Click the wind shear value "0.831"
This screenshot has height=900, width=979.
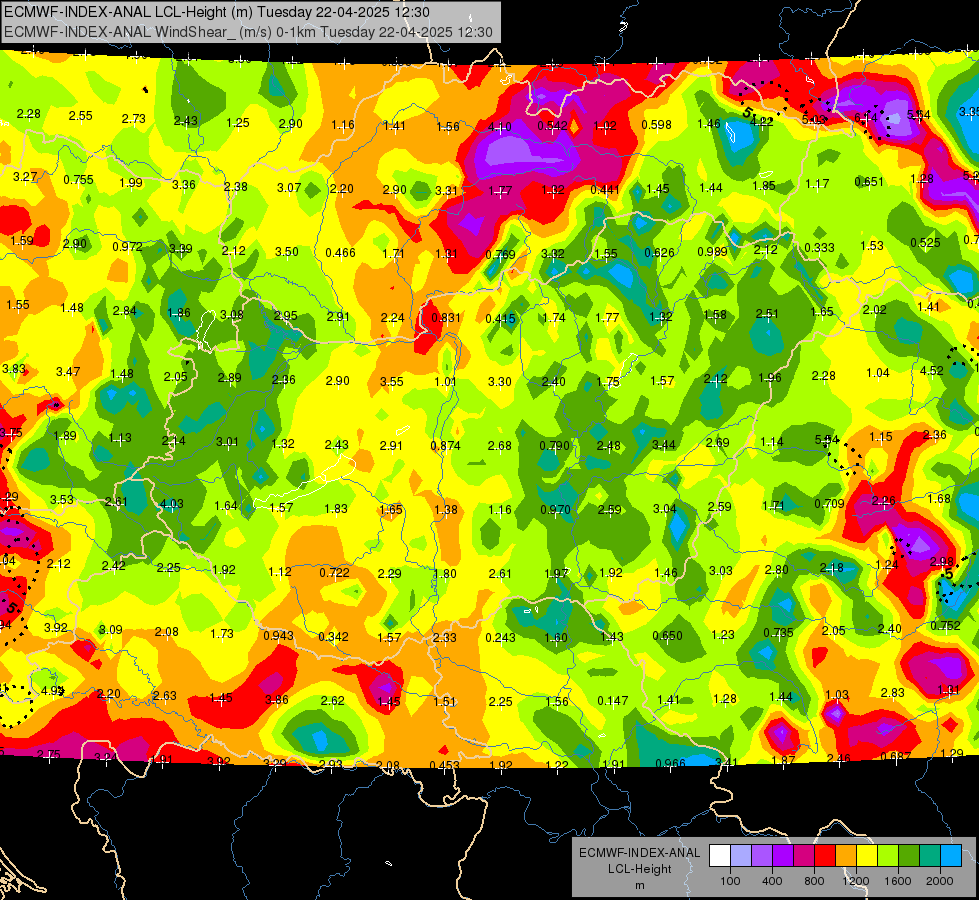446,317
